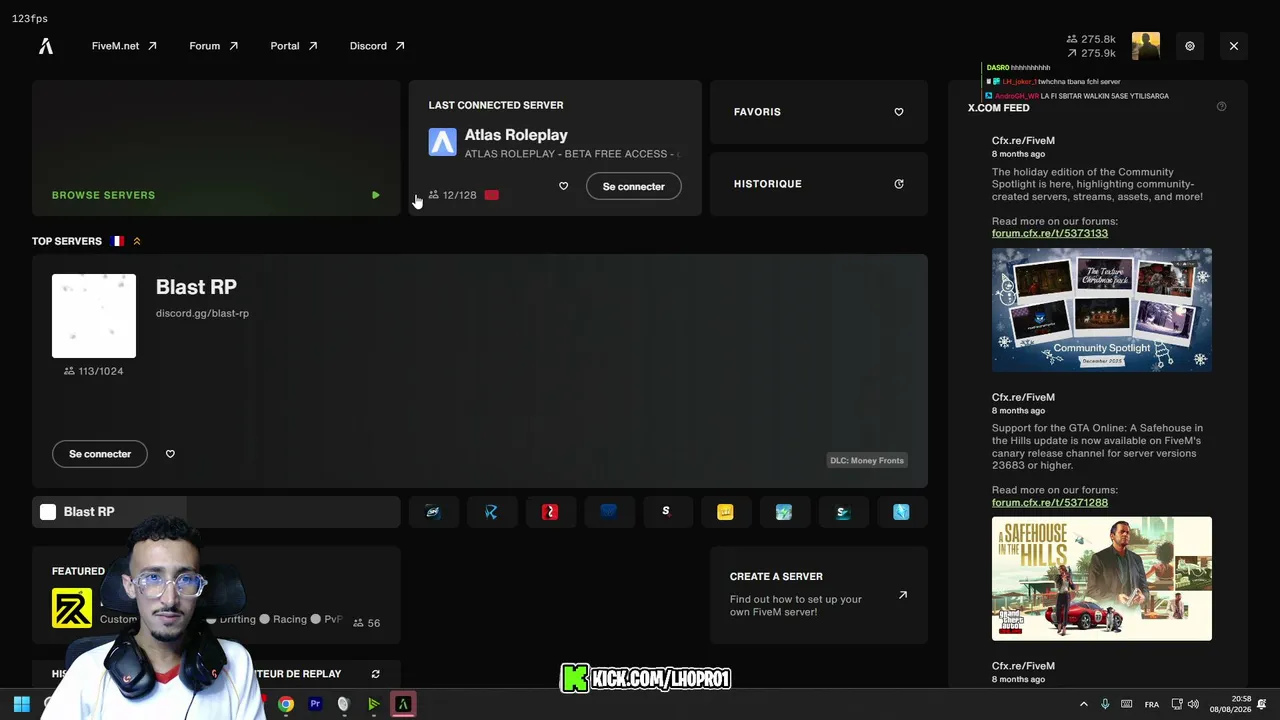Click the French flag next to Top Servers
The height and width of the screenshot is (720, 1280).
click(118, 241)
